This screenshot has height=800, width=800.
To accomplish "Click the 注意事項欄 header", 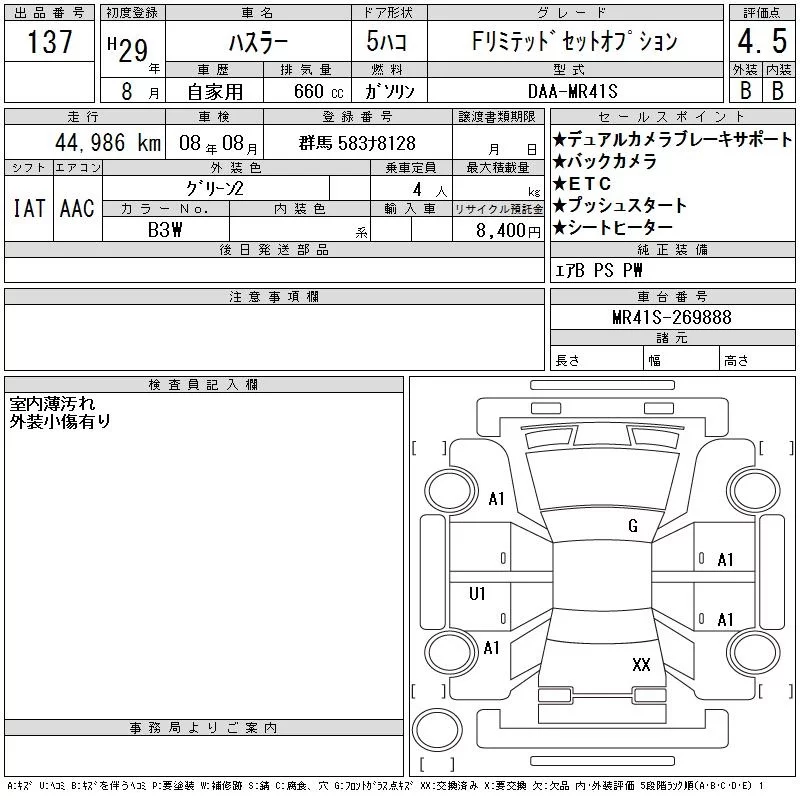I will (274, 296).
